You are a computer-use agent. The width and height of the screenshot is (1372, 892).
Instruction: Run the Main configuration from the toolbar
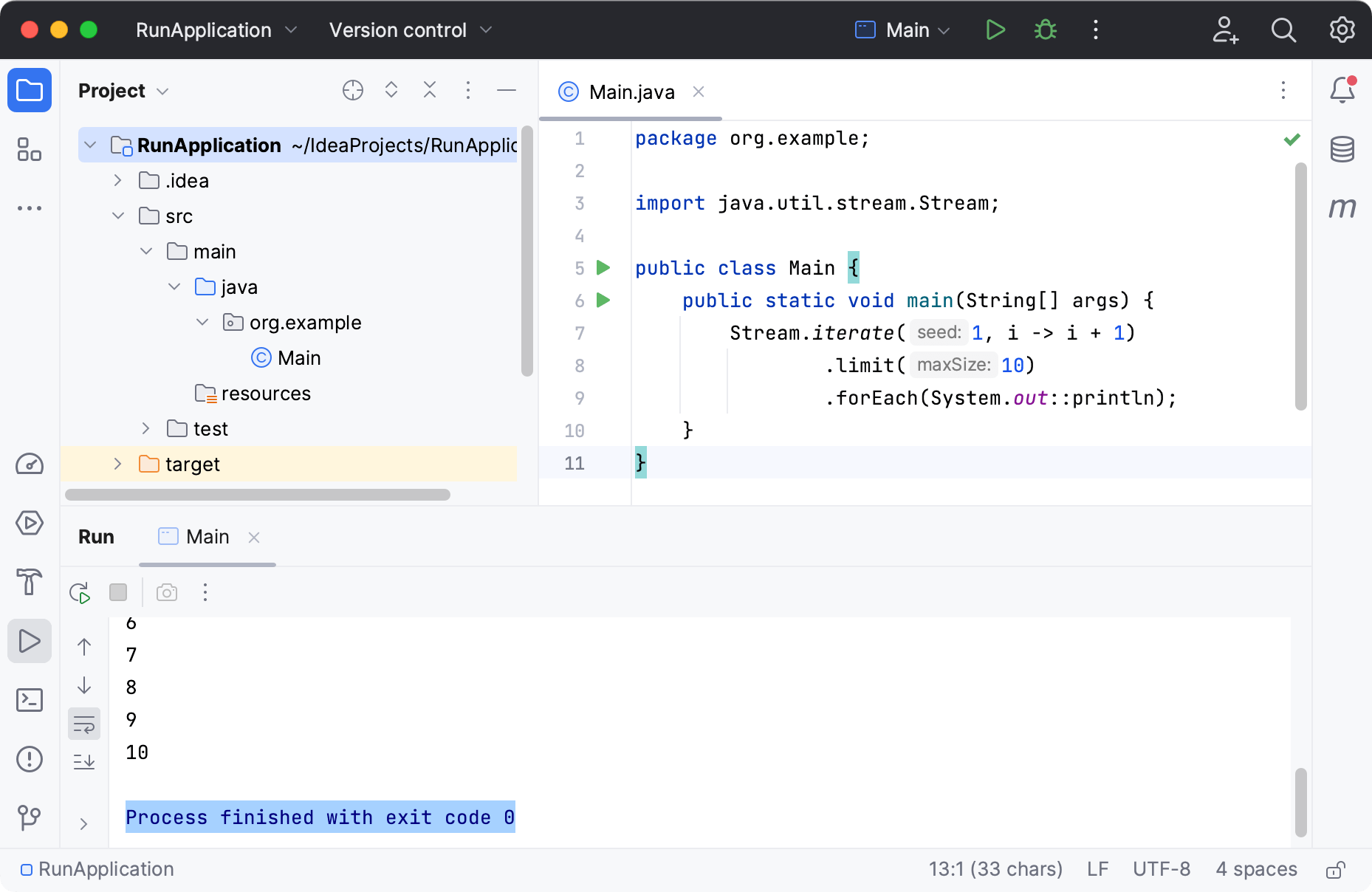tap(995, 30)
